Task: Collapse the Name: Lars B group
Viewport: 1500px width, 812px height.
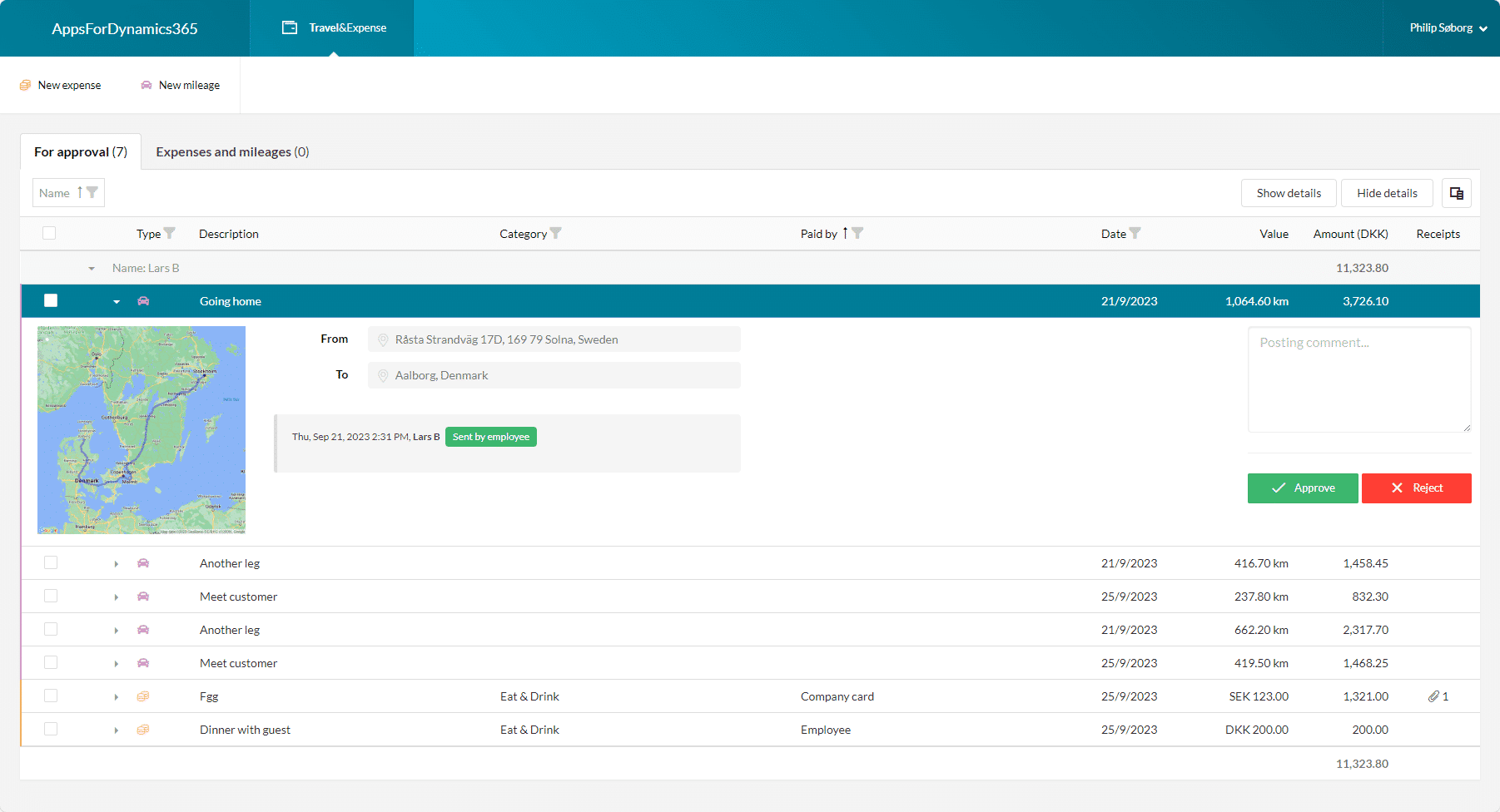Action: (92, 269)
